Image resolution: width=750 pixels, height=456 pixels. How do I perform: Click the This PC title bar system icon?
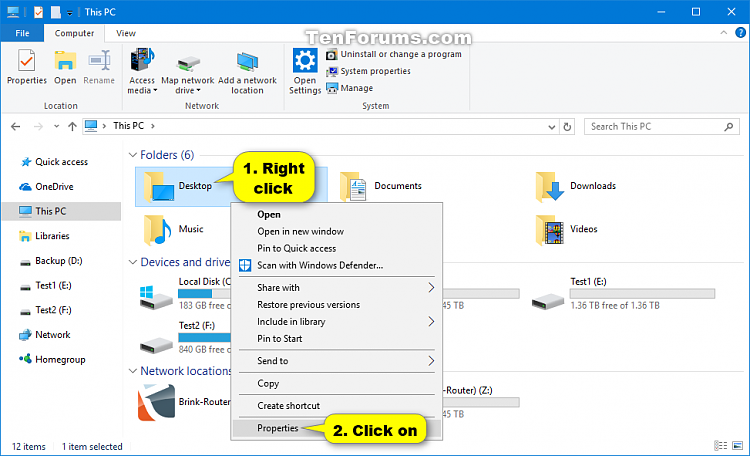click(x=13, y=12)
